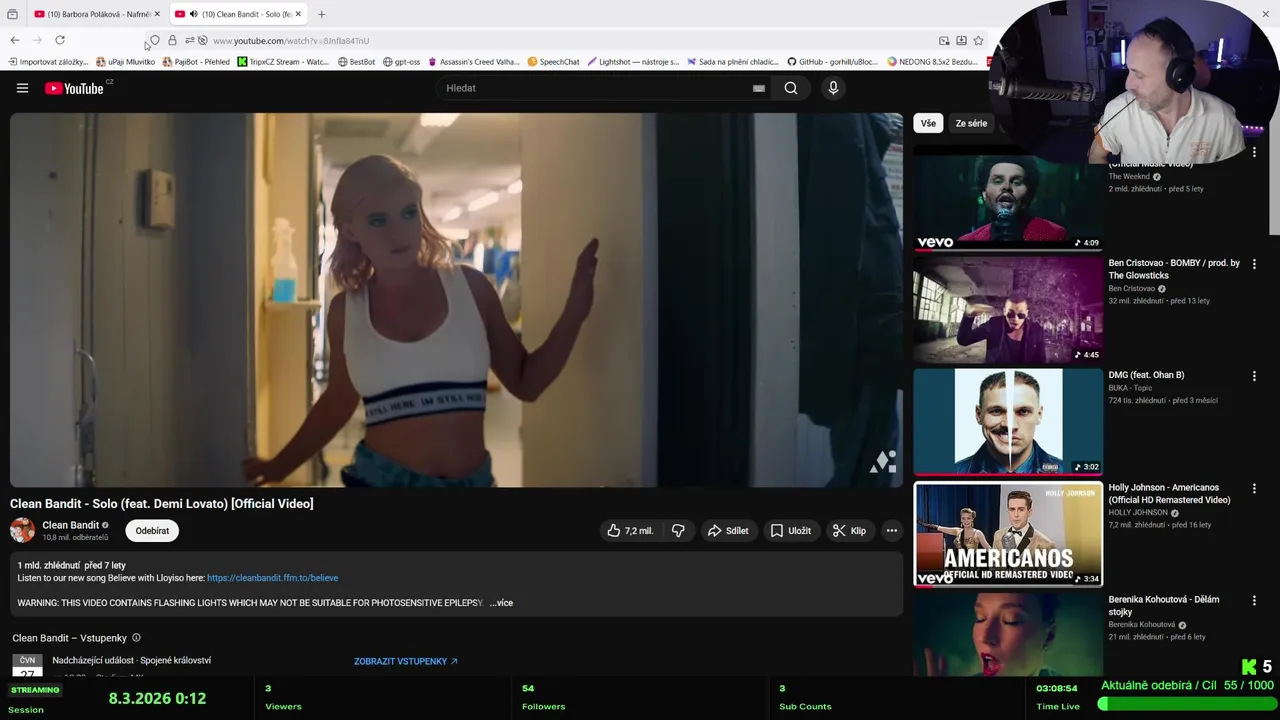The height and width of the screenshot is (720, 1280).
Task: Open the more actions menu beside Klip
Action: point(892,531)
